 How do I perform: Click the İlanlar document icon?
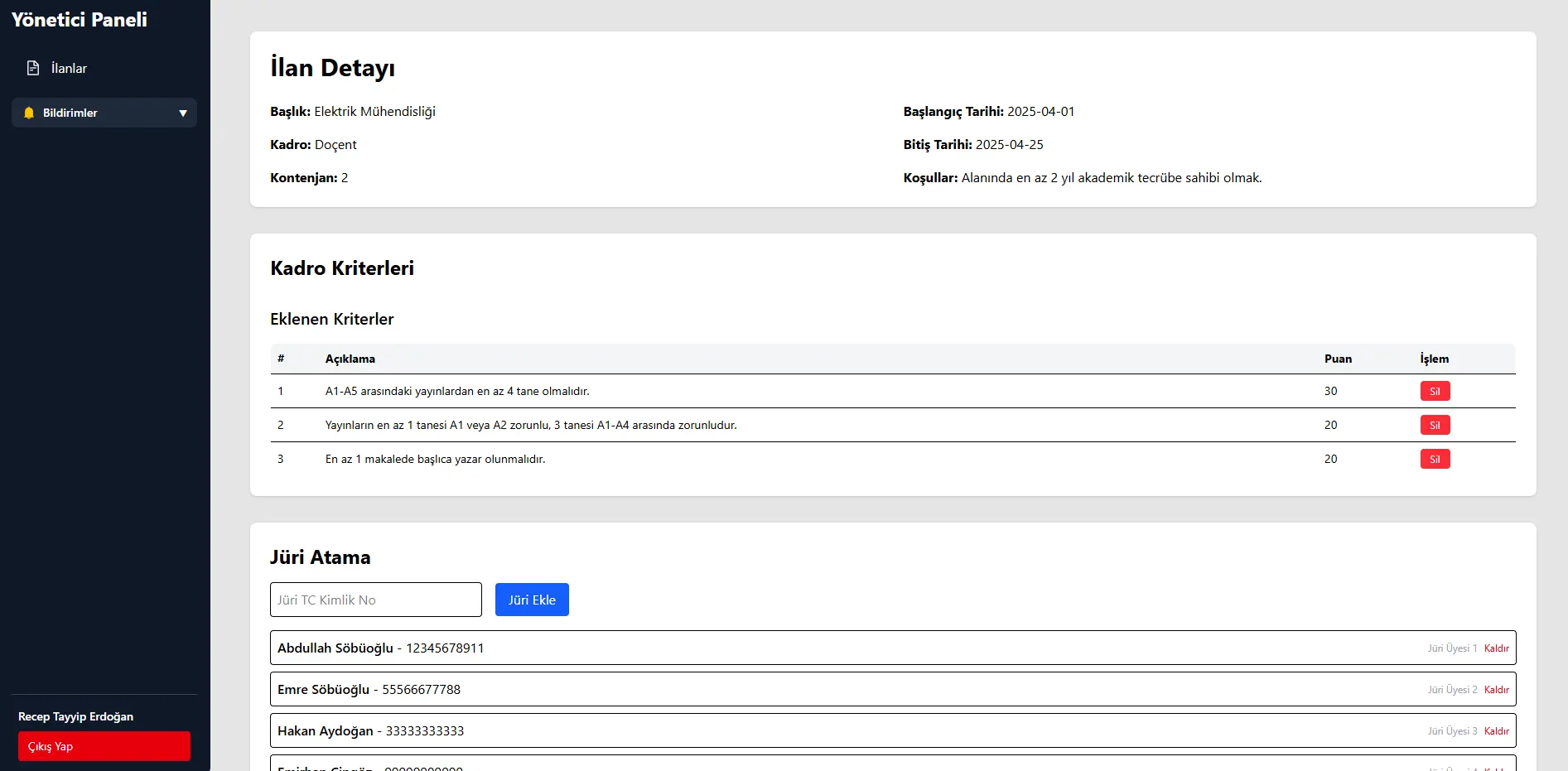click(x=33, y=68)
